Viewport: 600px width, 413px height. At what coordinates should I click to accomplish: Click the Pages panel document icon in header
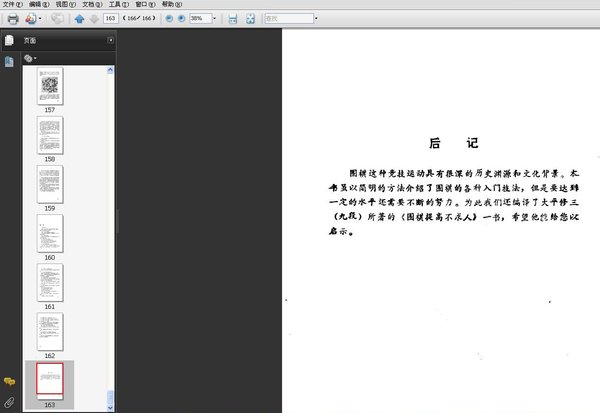(9, 40)
